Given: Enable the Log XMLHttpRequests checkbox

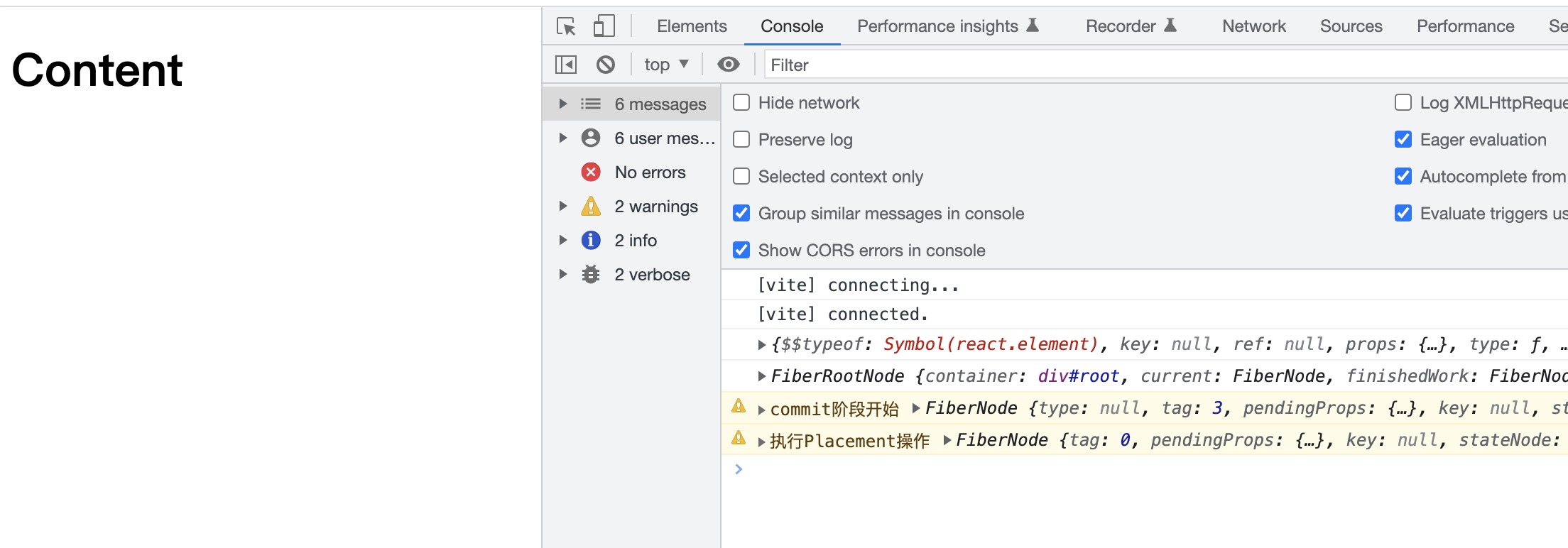Looking at the screenshot, I should tap(1403, 103).
